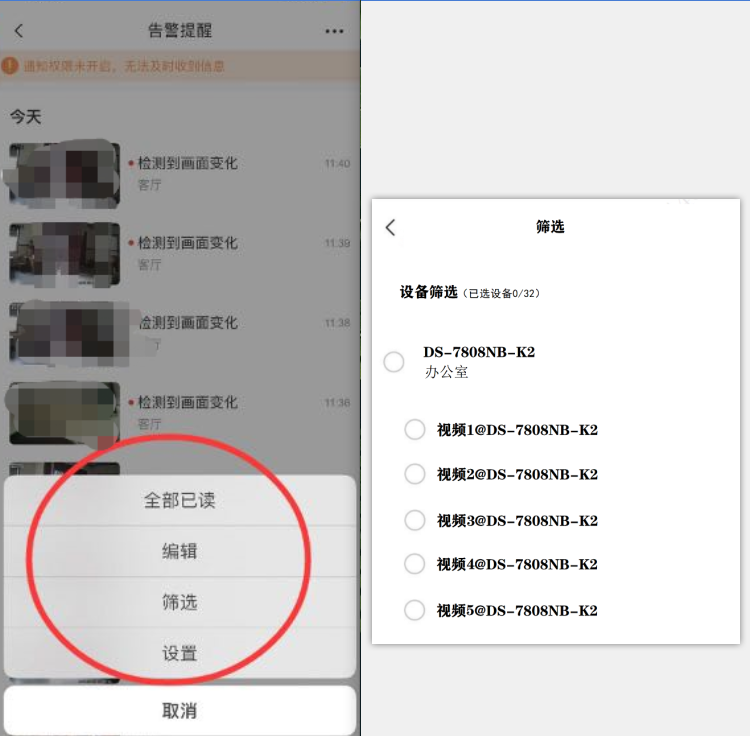This screenshot has height=736, width=750.
Task: Tap the notification permission warning banner text
Action: click(x=124, y=66)
